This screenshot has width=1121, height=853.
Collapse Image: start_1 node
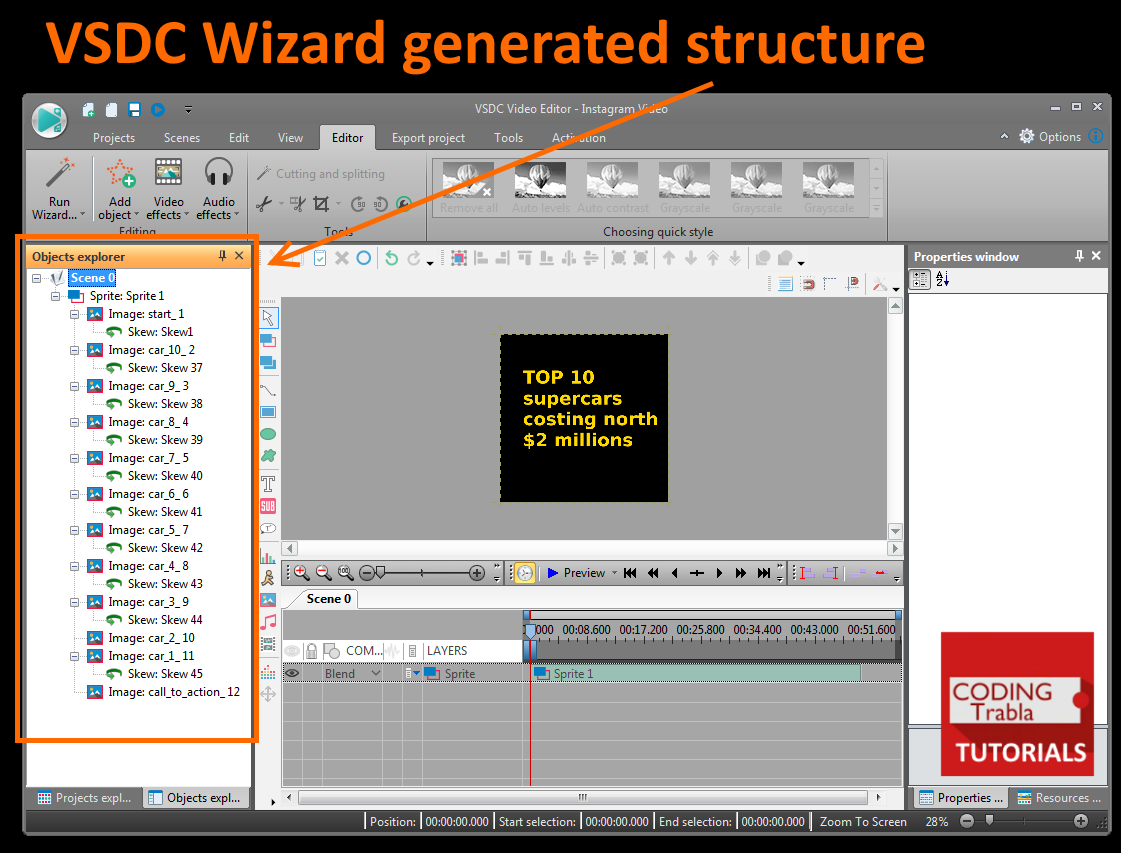(74, 314)
